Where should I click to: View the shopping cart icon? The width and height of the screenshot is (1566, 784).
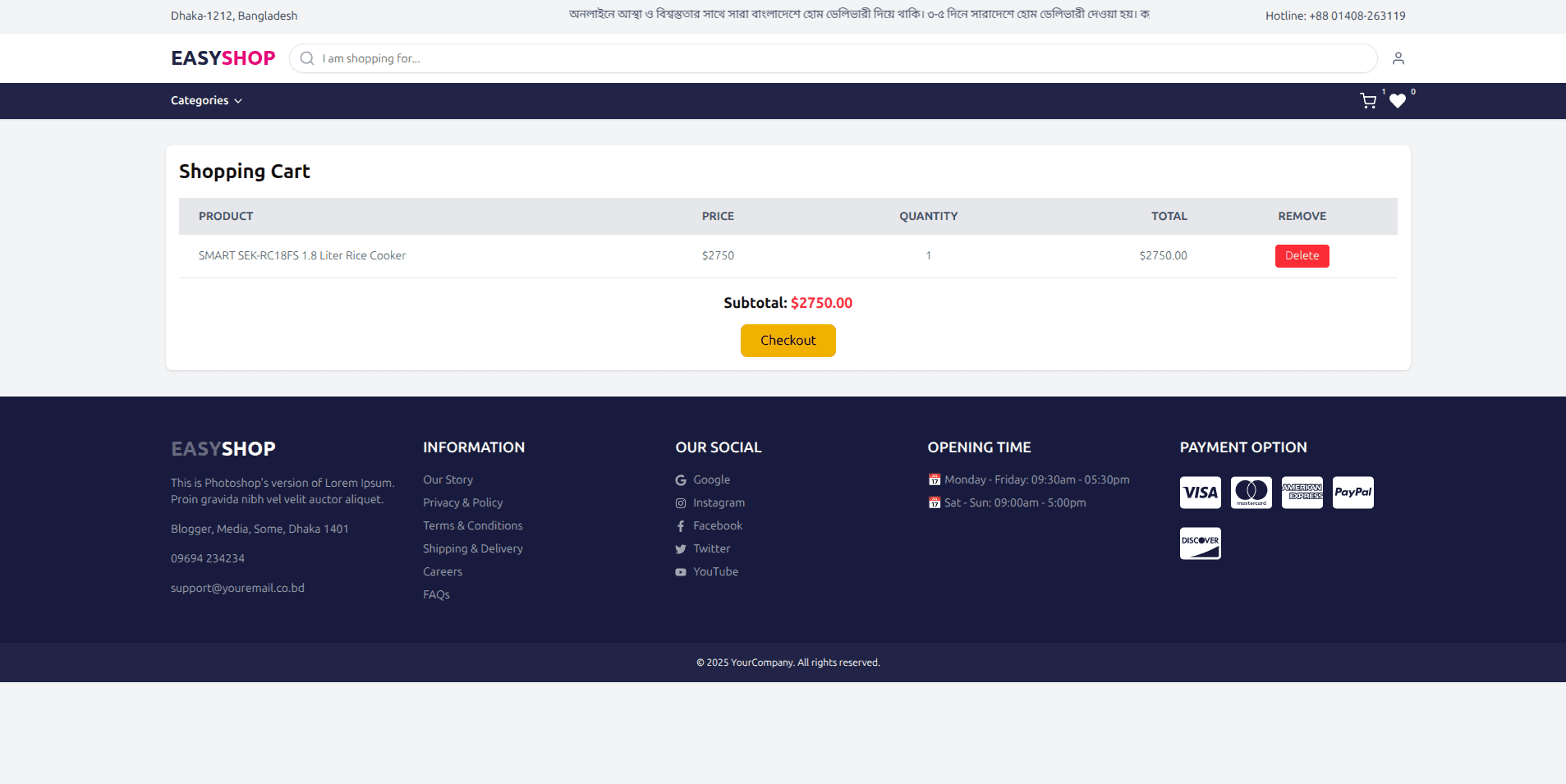click(1366, 100)
